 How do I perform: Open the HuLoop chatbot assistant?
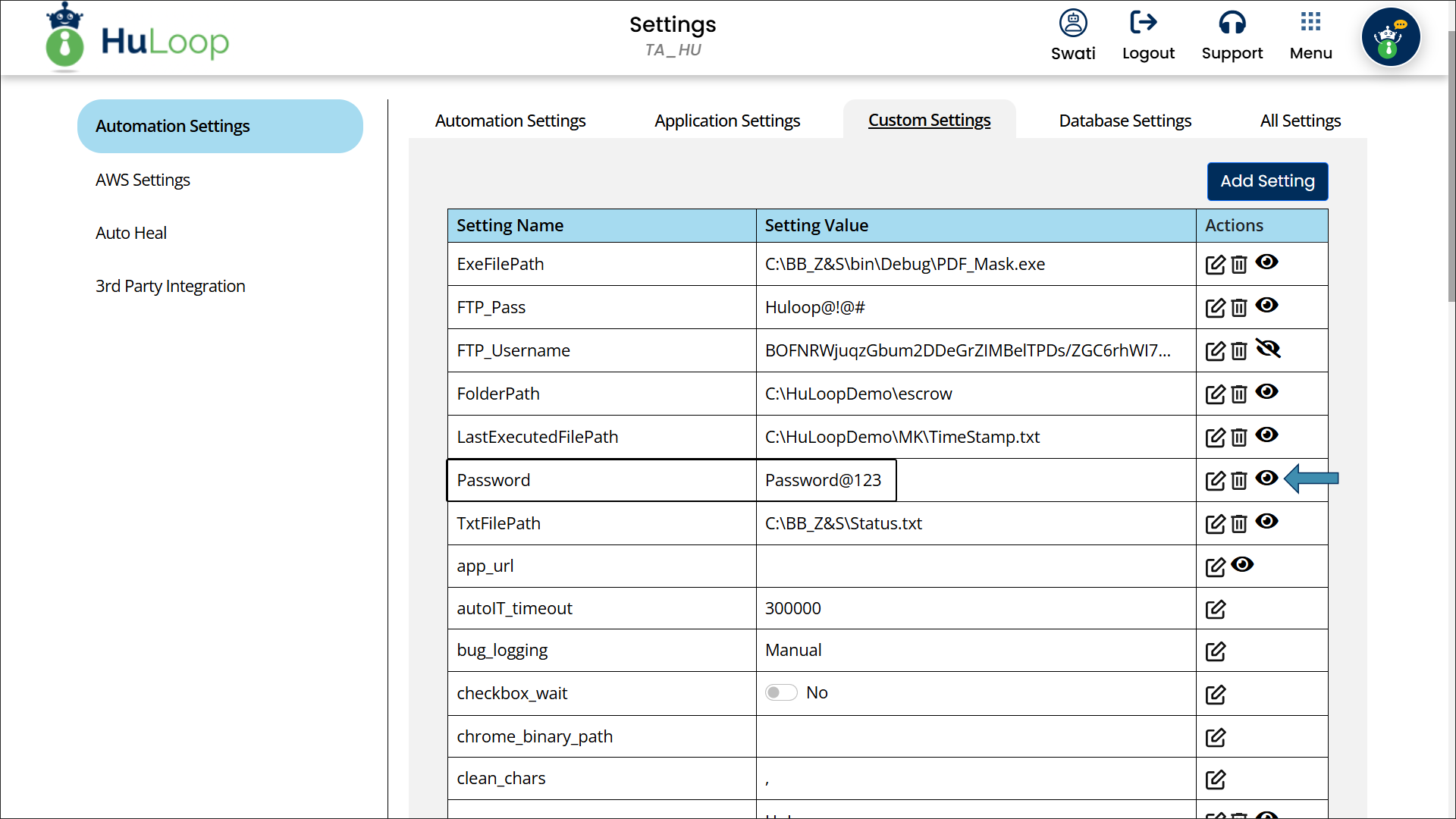(x=1391, y=38)
